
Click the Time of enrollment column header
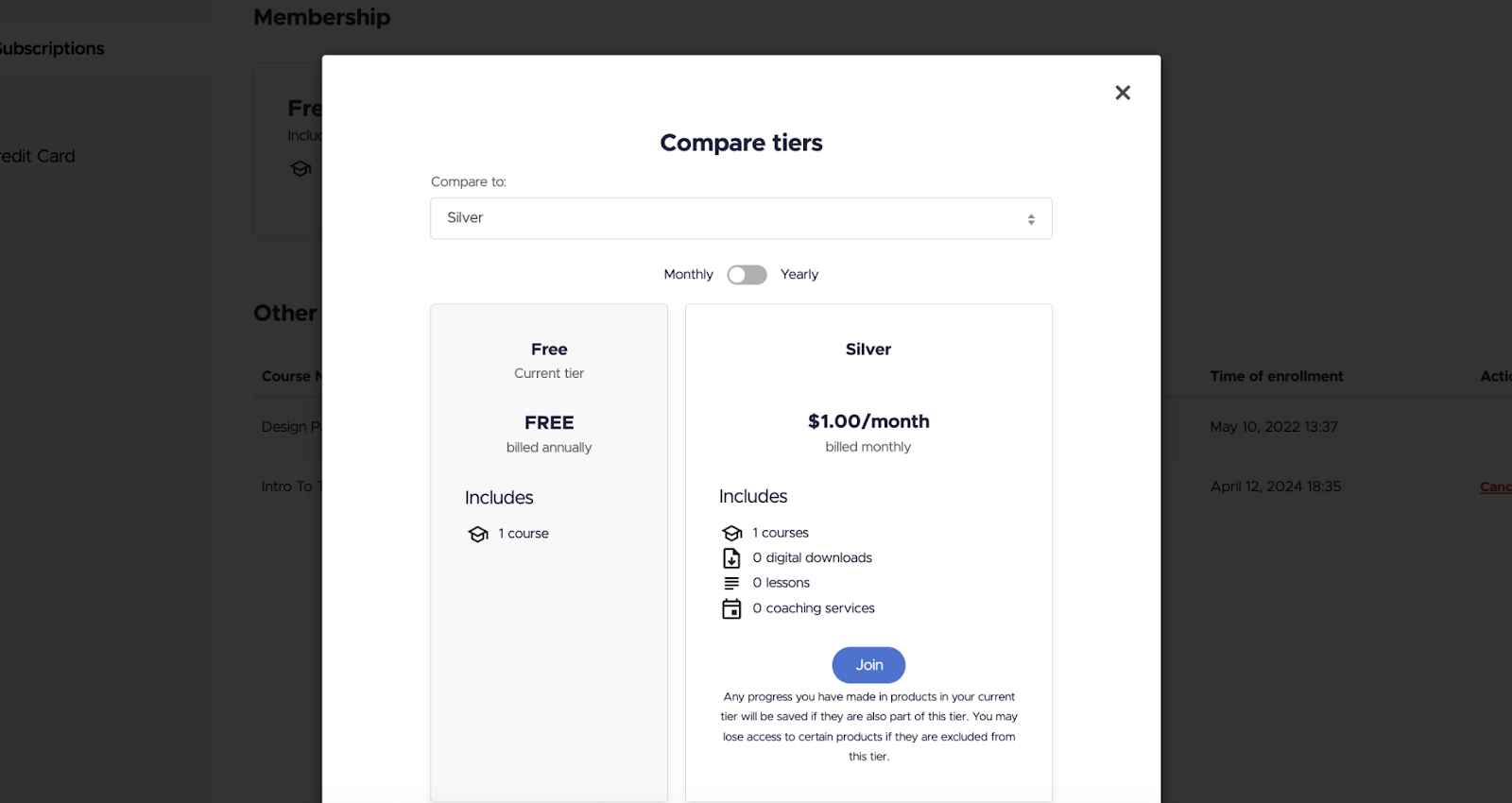point(1277,376)
